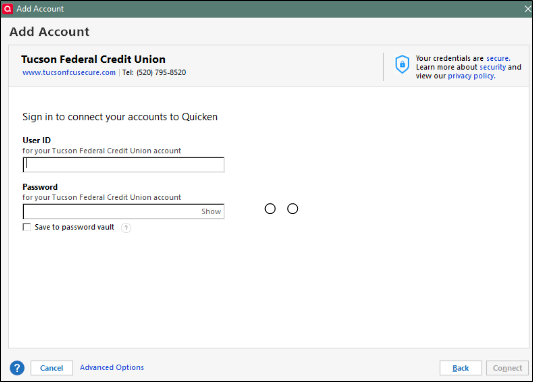533x382 pixels.
Task: Cancel adding the account
Action: pyautogui.click(x=52, y=368)
